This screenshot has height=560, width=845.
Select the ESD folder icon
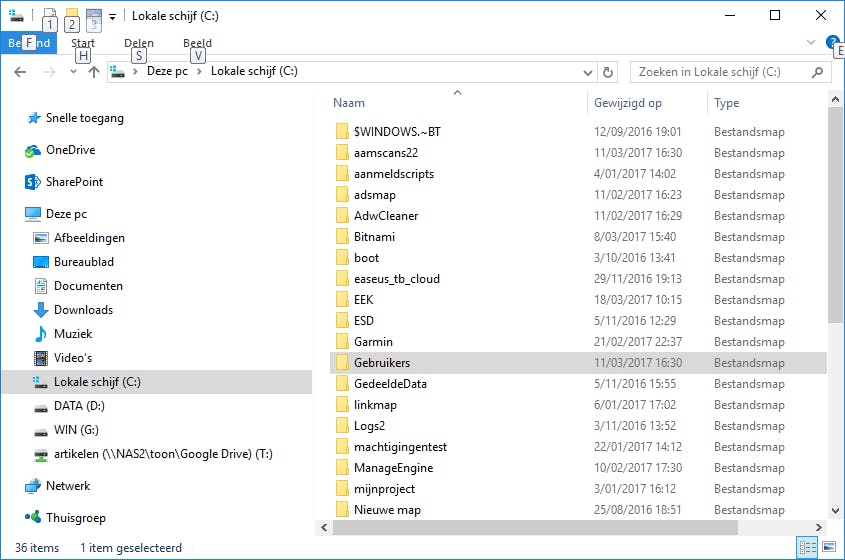pos(342,321)
